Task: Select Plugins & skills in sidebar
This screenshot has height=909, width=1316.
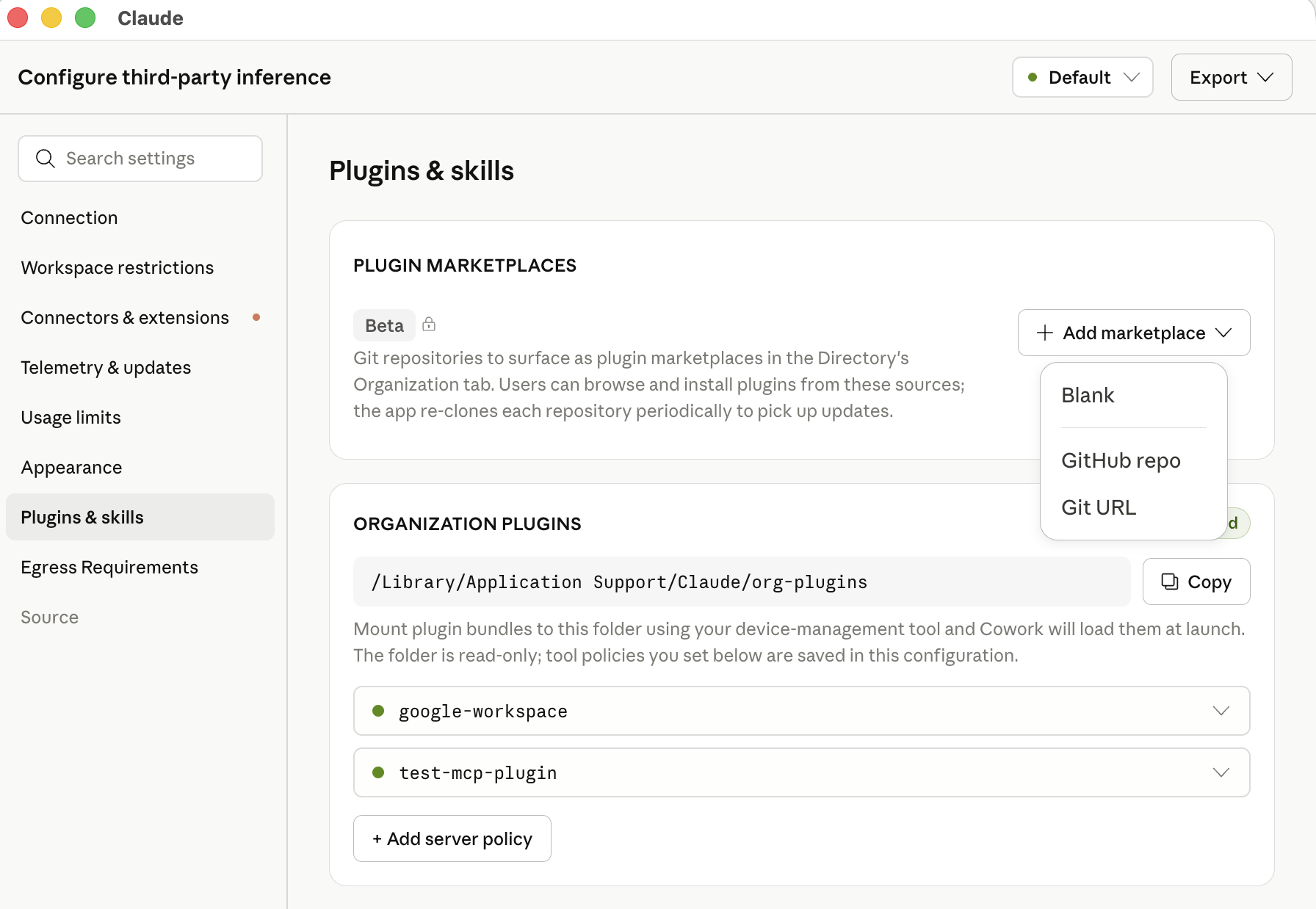Action: tap(140, 517)
